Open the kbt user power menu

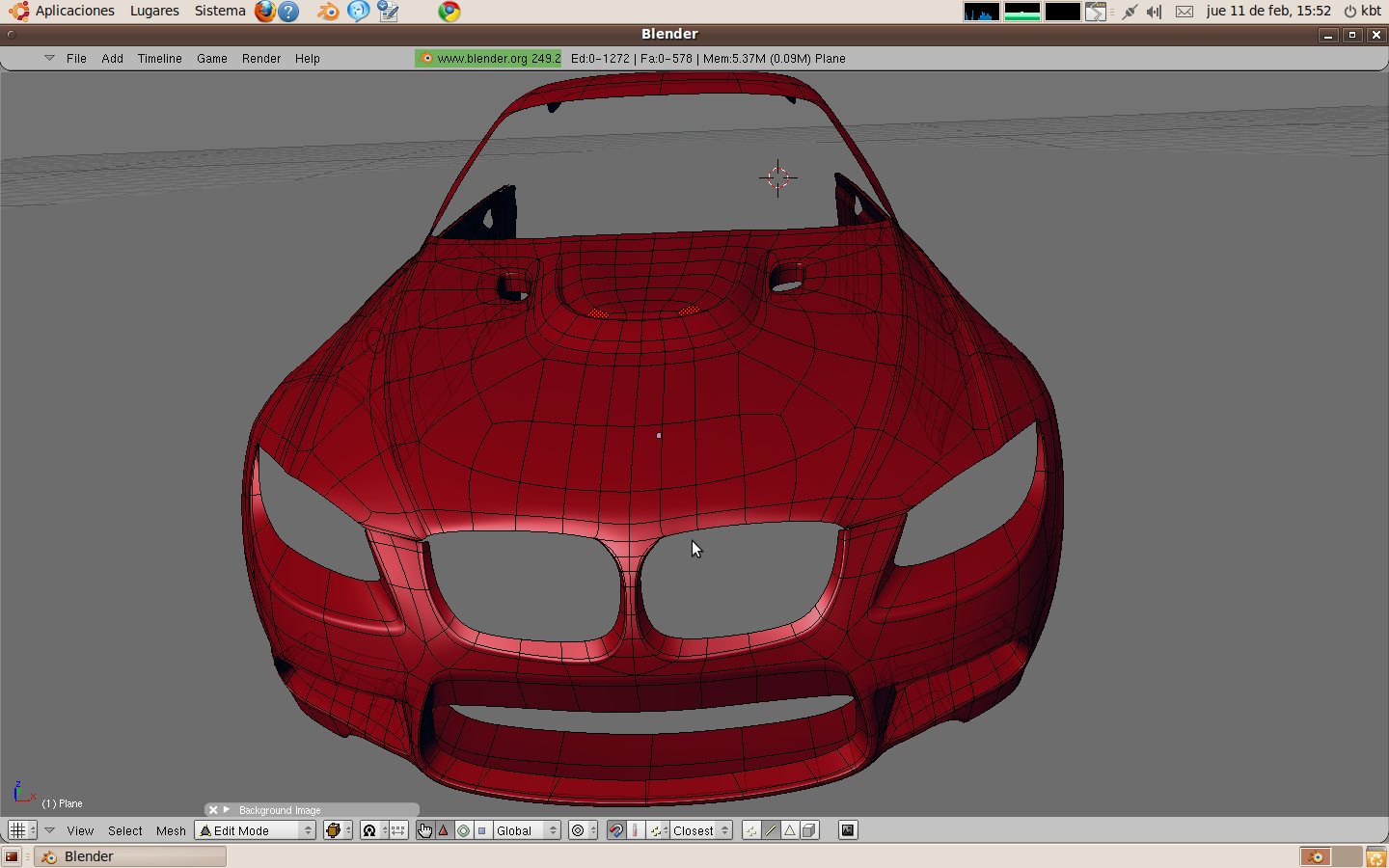(x=1363, y=12)
